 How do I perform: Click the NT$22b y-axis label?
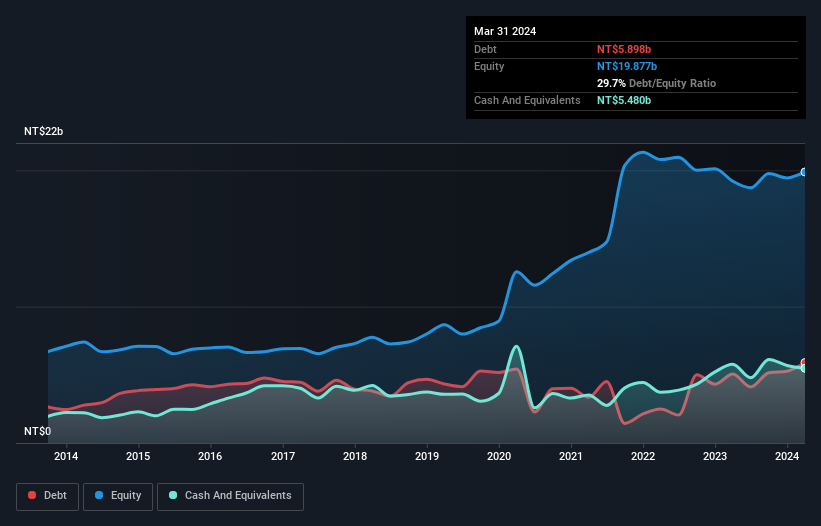pyautogui.click(x=43, y=131)
